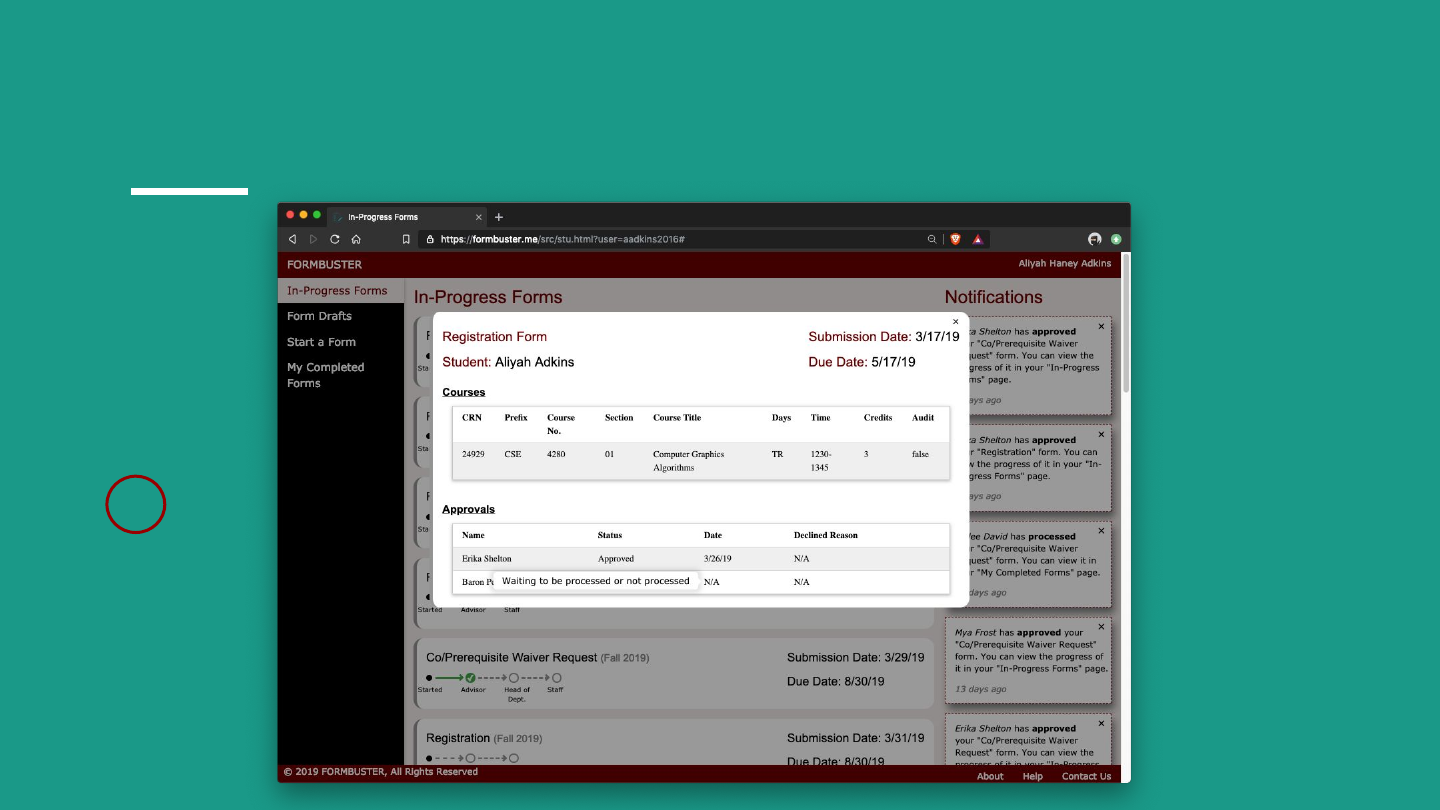
Task: Click the Approvals section heading
Action: coord(468,509)
